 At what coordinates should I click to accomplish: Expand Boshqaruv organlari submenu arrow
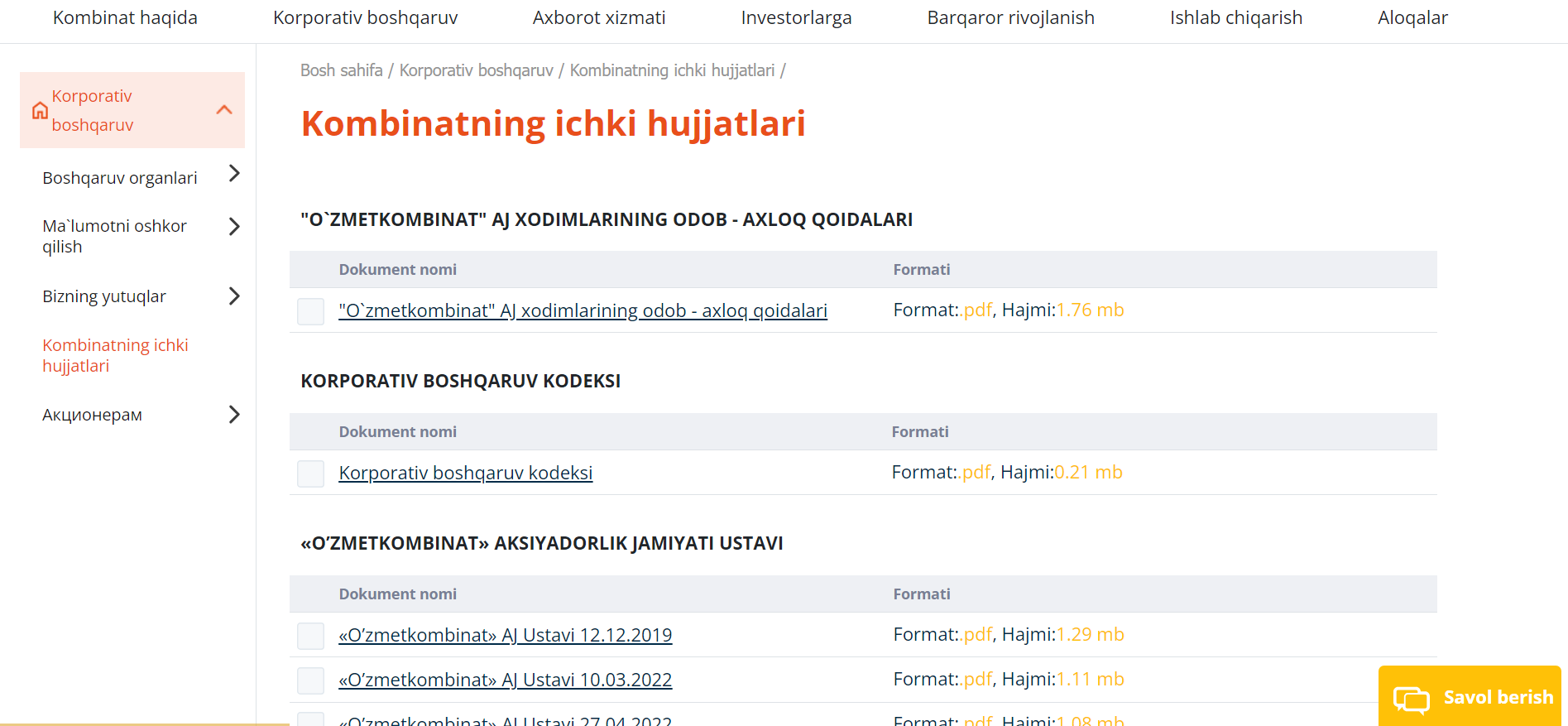tap(234, 173)
